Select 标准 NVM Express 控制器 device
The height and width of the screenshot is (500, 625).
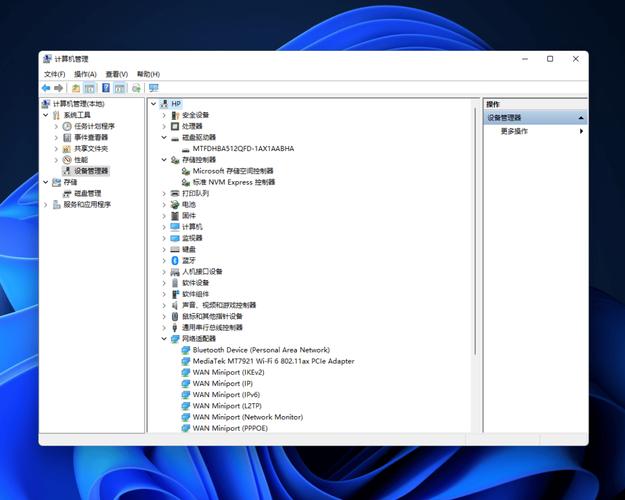233,182
